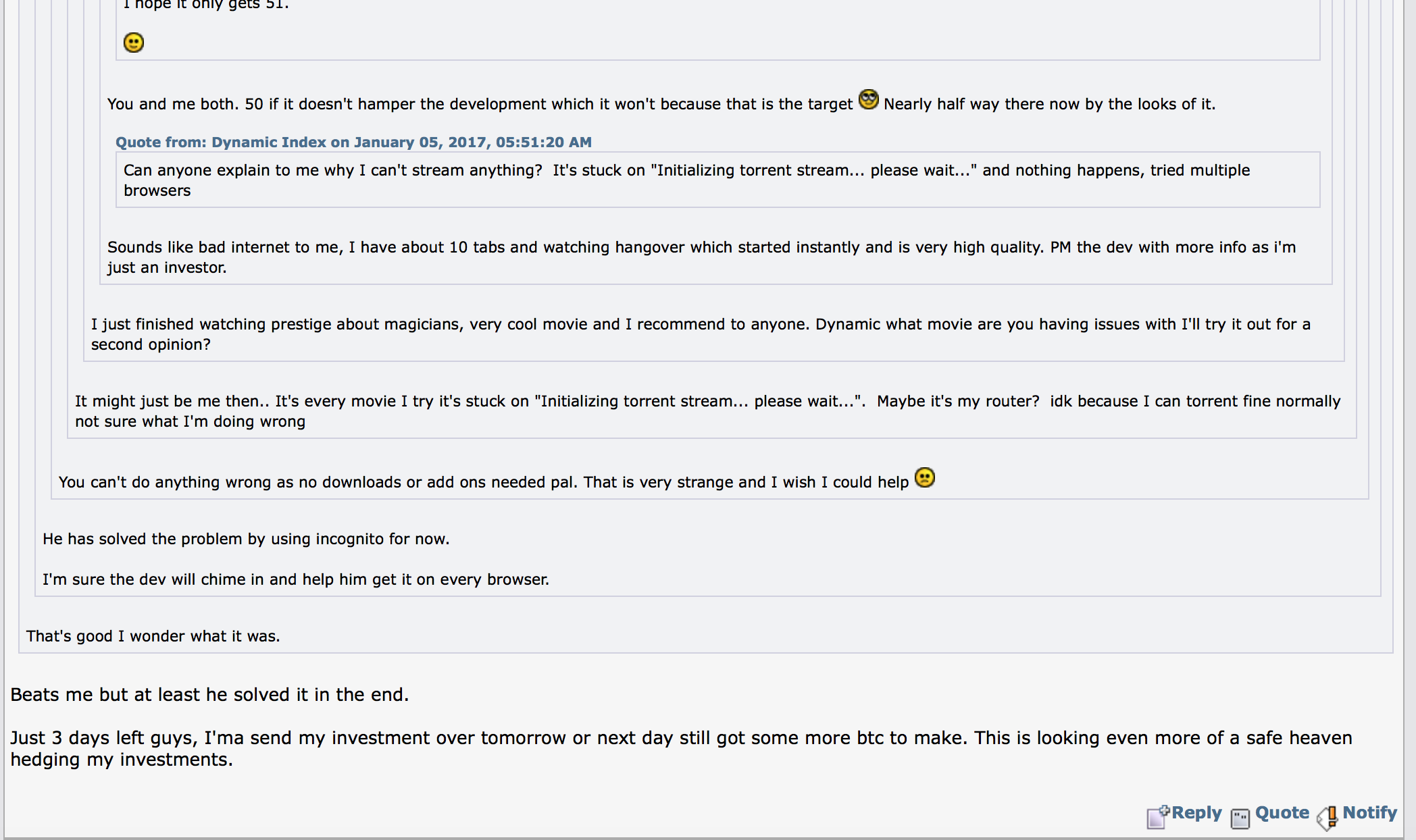Click the sad face emoticon

[925, 477]
